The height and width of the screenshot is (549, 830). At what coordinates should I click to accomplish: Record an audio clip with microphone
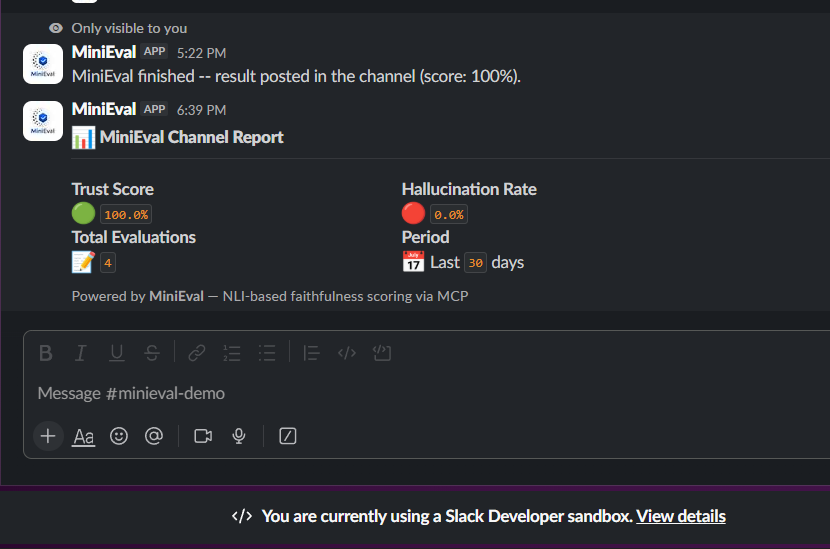tap(239, 436)
